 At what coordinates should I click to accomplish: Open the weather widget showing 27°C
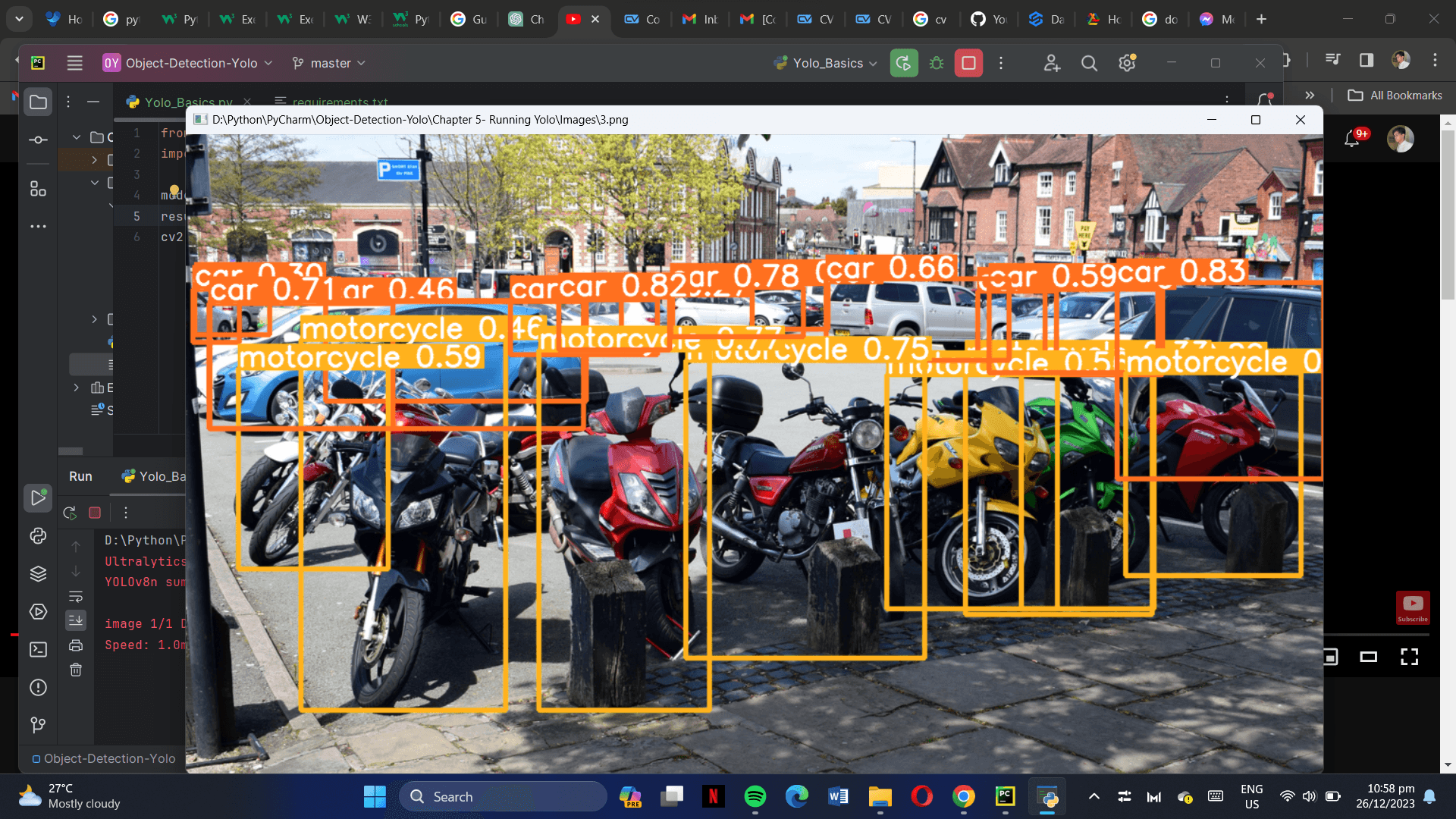tap(70, 796)
